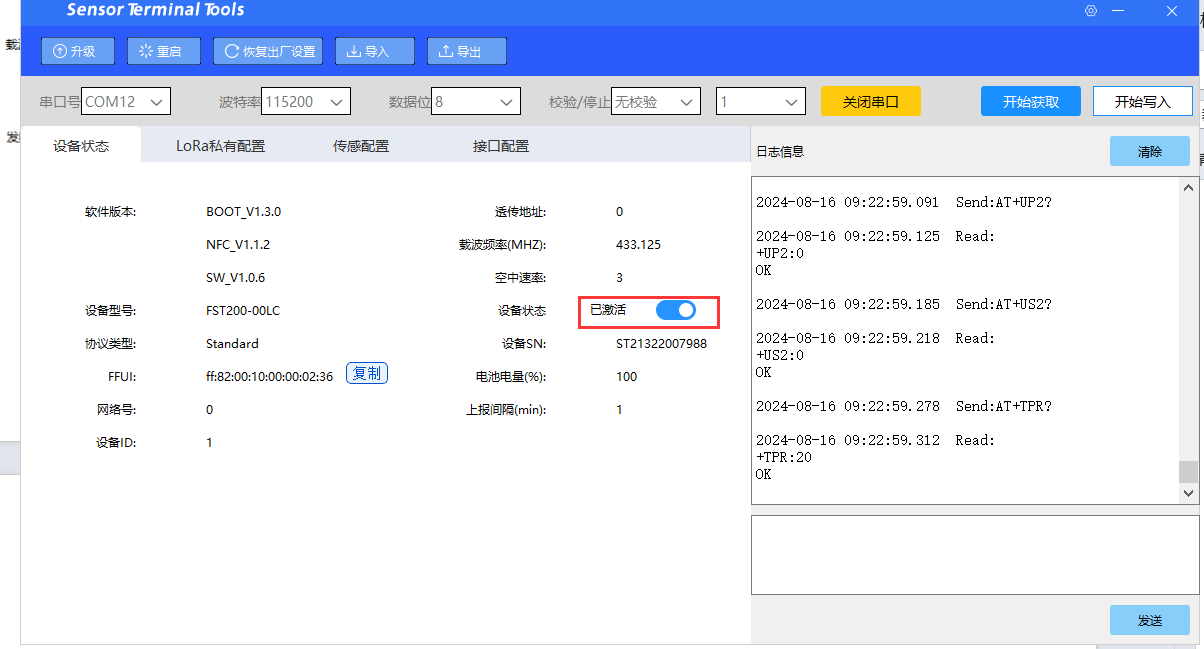Close the Sensor Terminal Tools window
Image resolution: width=1204 pixels, height=649 pixels.
(1171, 11)
